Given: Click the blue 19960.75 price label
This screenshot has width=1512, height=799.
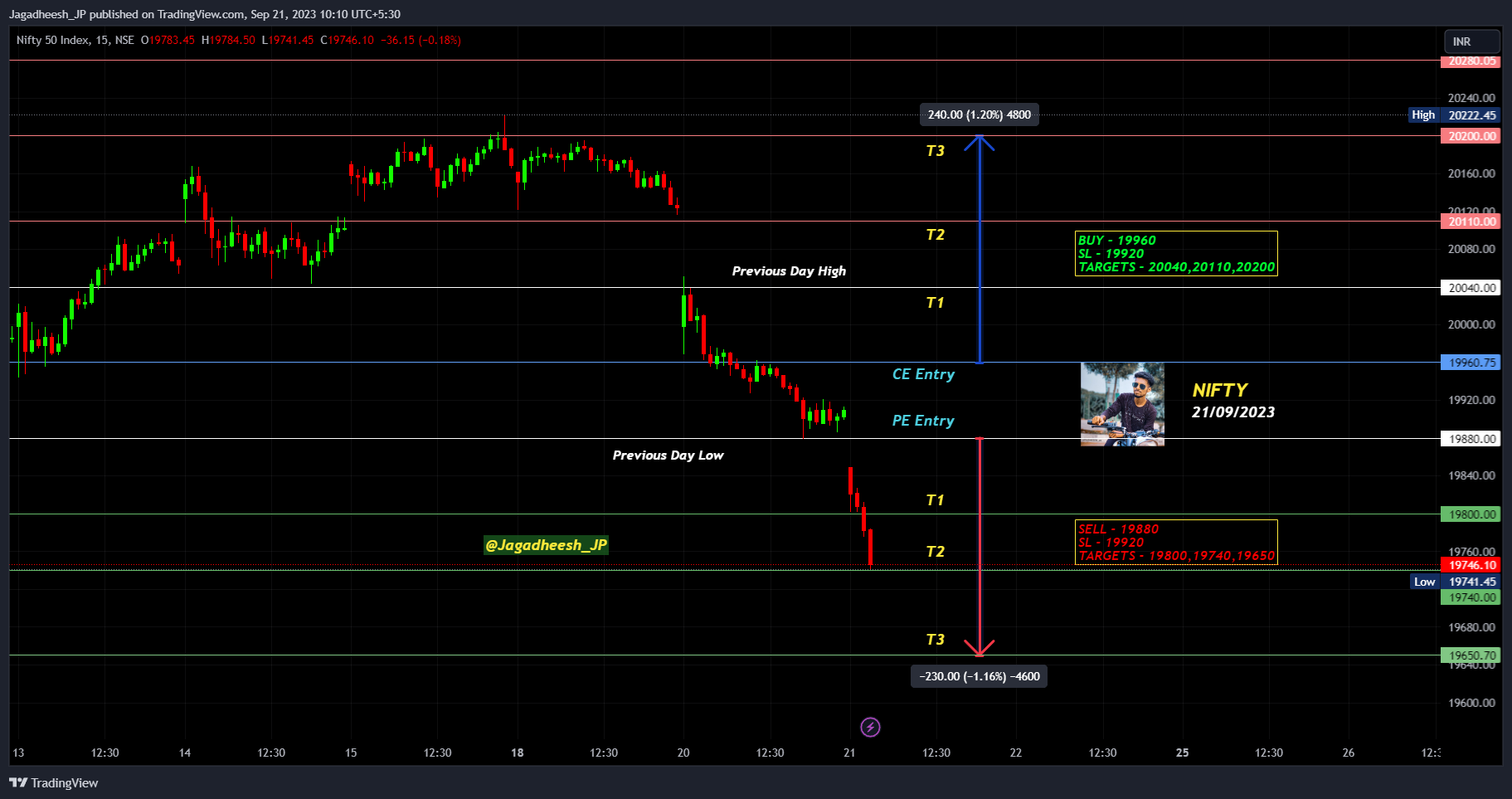Looking at the screenshot, I should (1471, 363).
